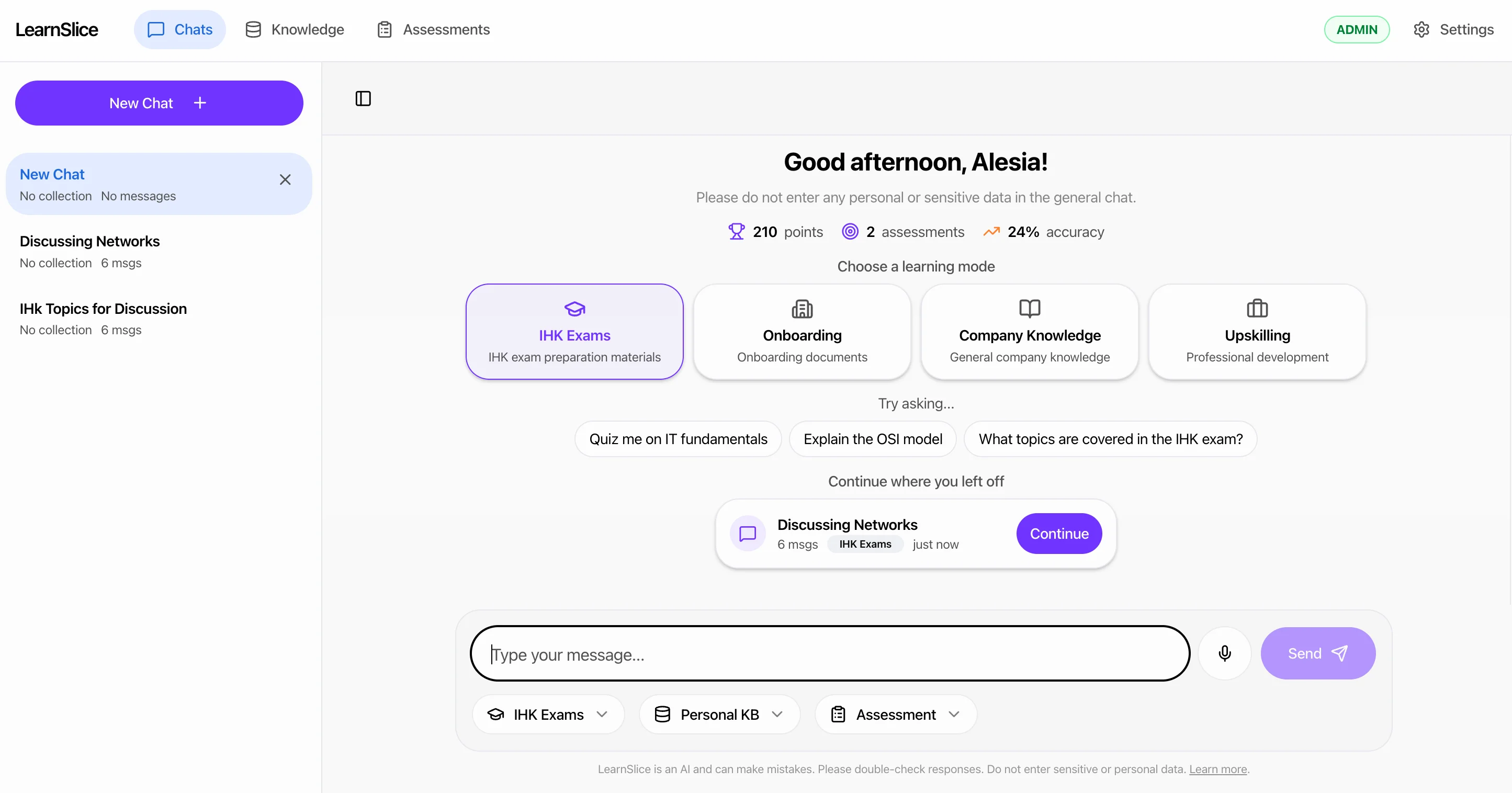Collapse the sidebar with the panel toggle icon
Screen dimensions: 1512x793
click(363, 98)
